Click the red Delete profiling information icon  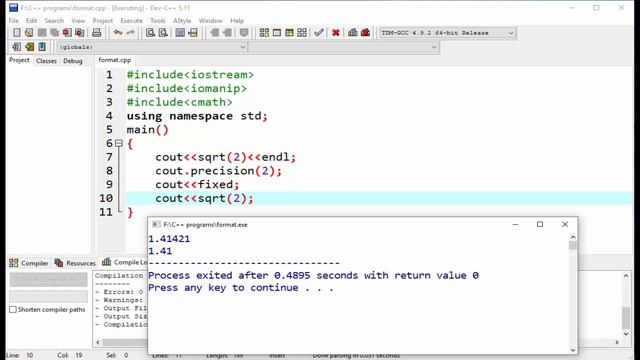[365, 33]
